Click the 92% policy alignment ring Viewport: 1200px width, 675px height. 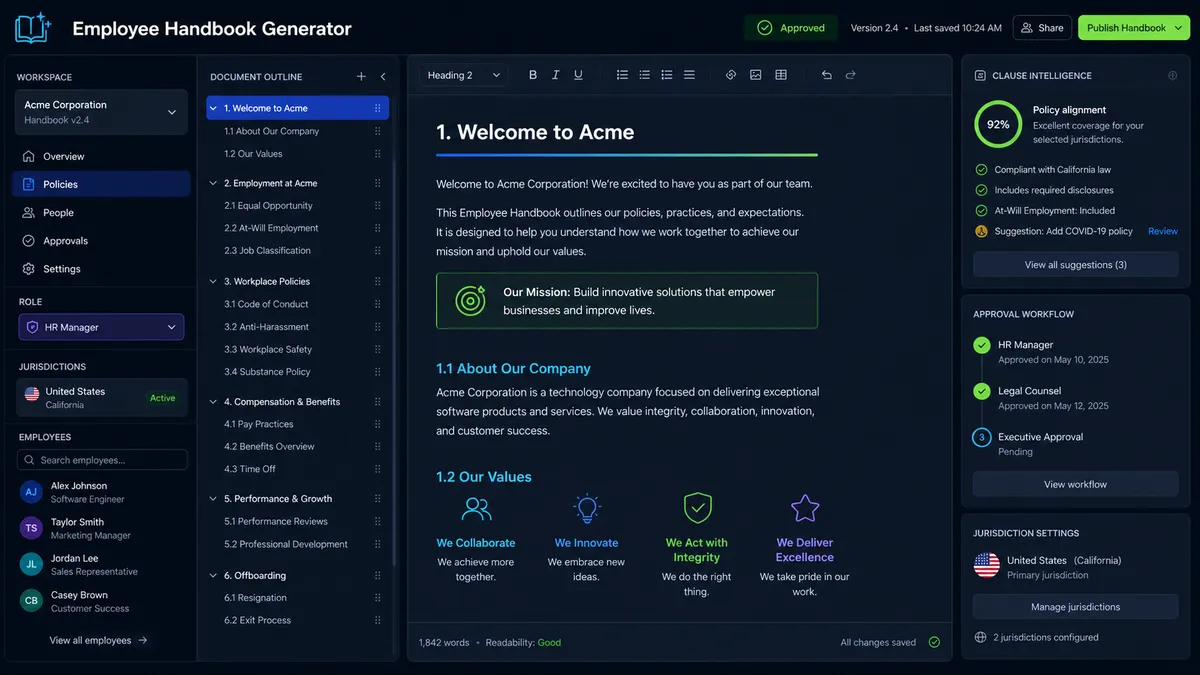[998, 125]
